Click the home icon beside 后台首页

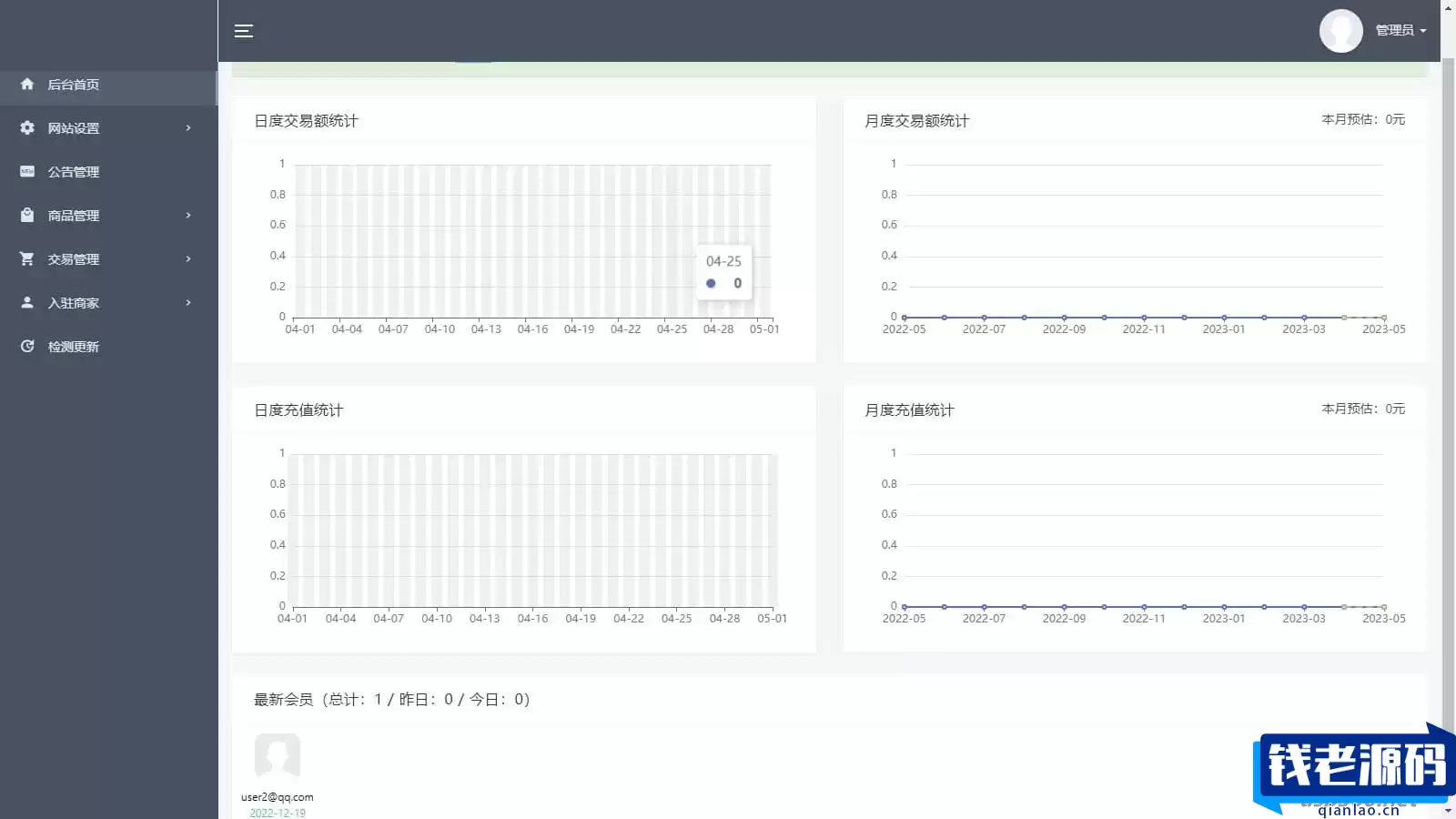point(27,84)
